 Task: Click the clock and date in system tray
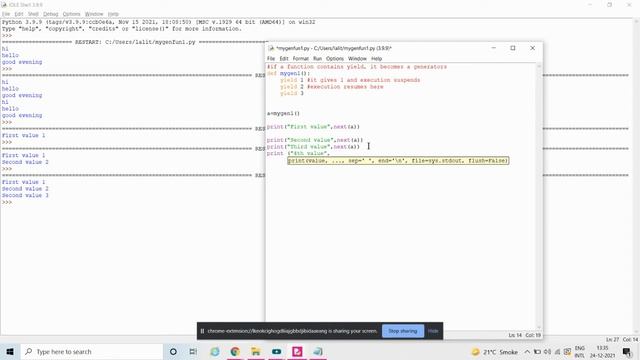coord(602,352)
